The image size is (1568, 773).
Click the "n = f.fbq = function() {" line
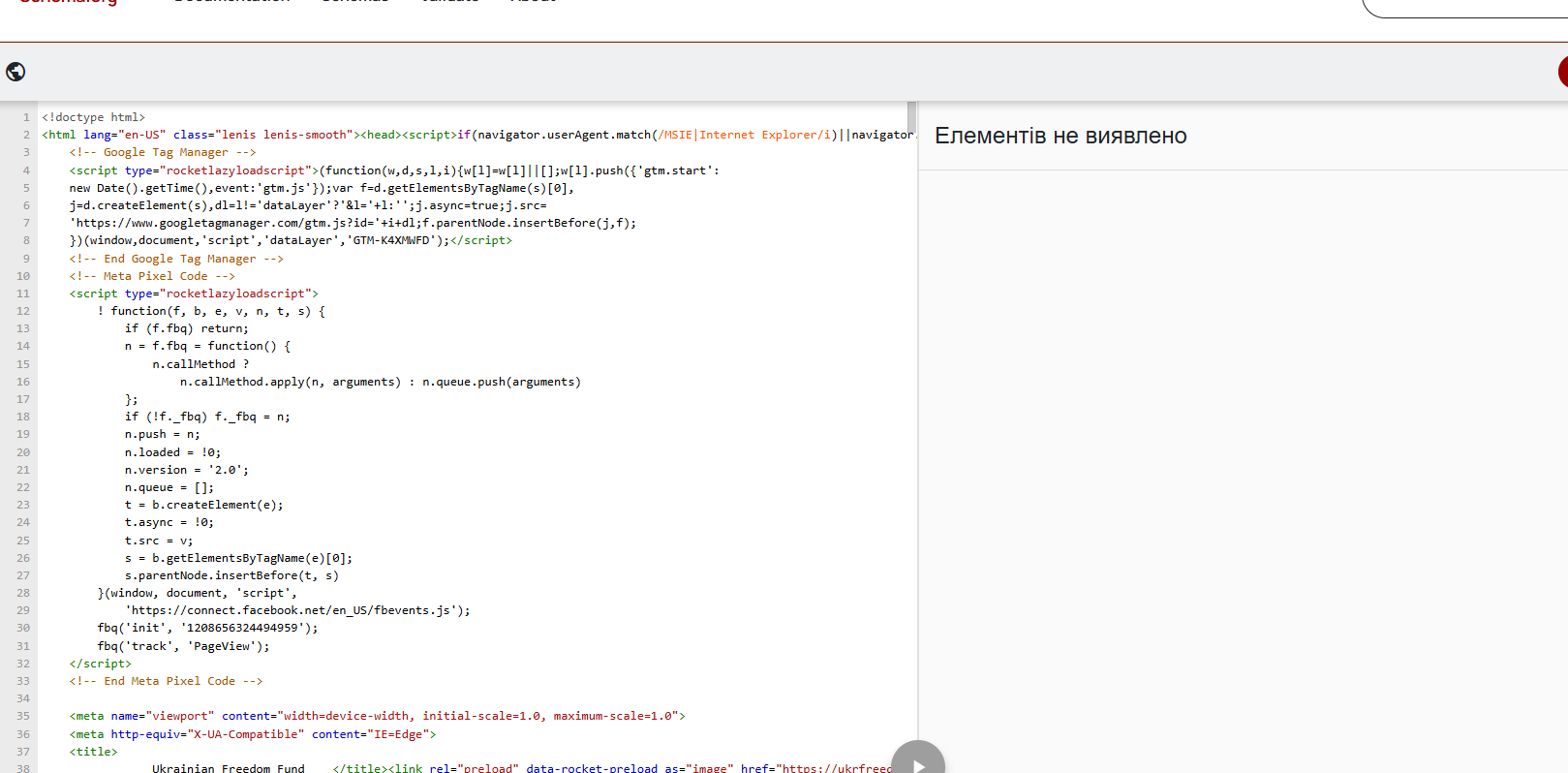pos(207,346)
